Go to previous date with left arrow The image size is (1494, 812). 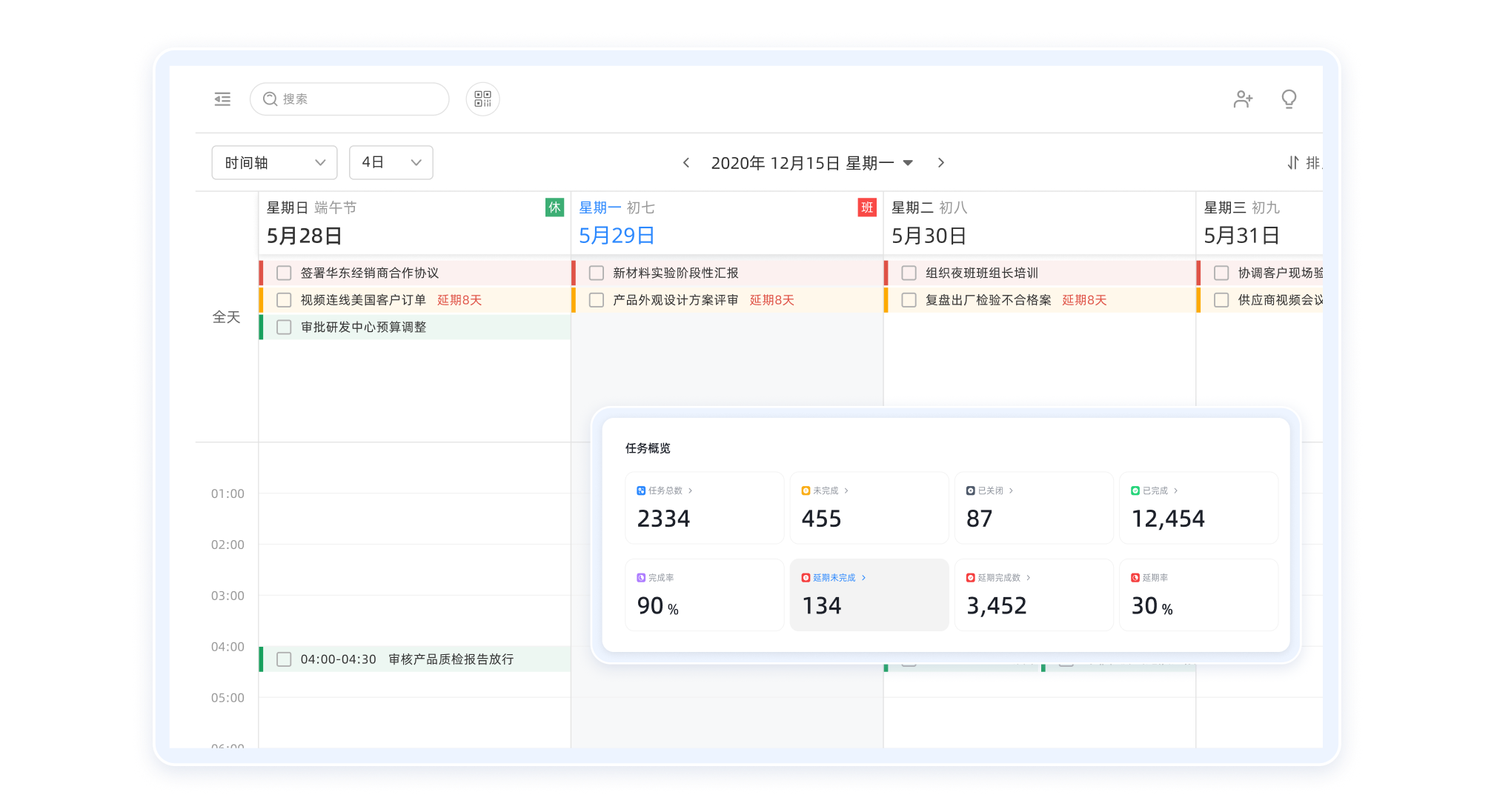(x=686, y=163)
